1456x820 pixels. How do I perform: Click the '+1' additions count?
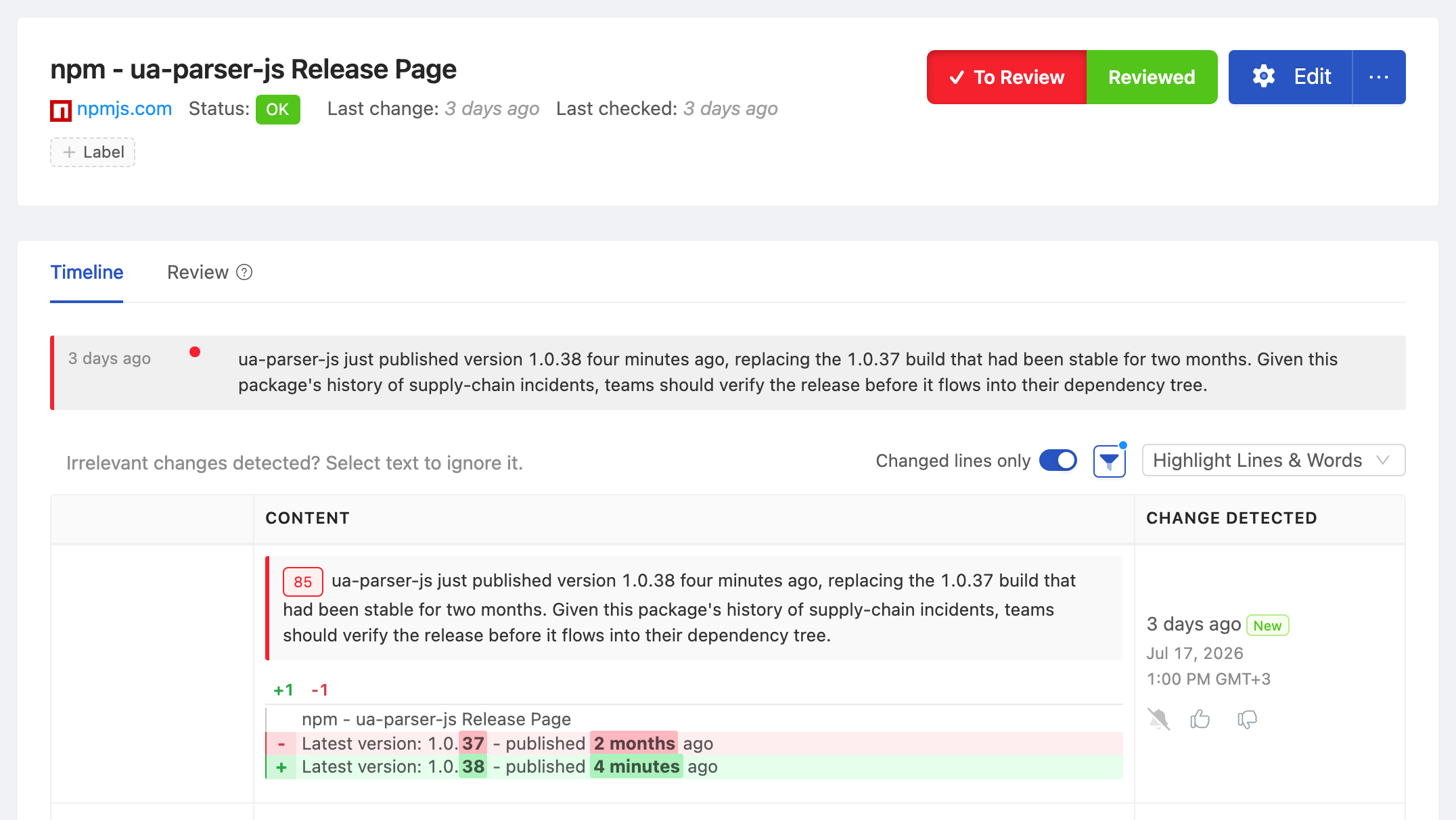coord(283,690)
